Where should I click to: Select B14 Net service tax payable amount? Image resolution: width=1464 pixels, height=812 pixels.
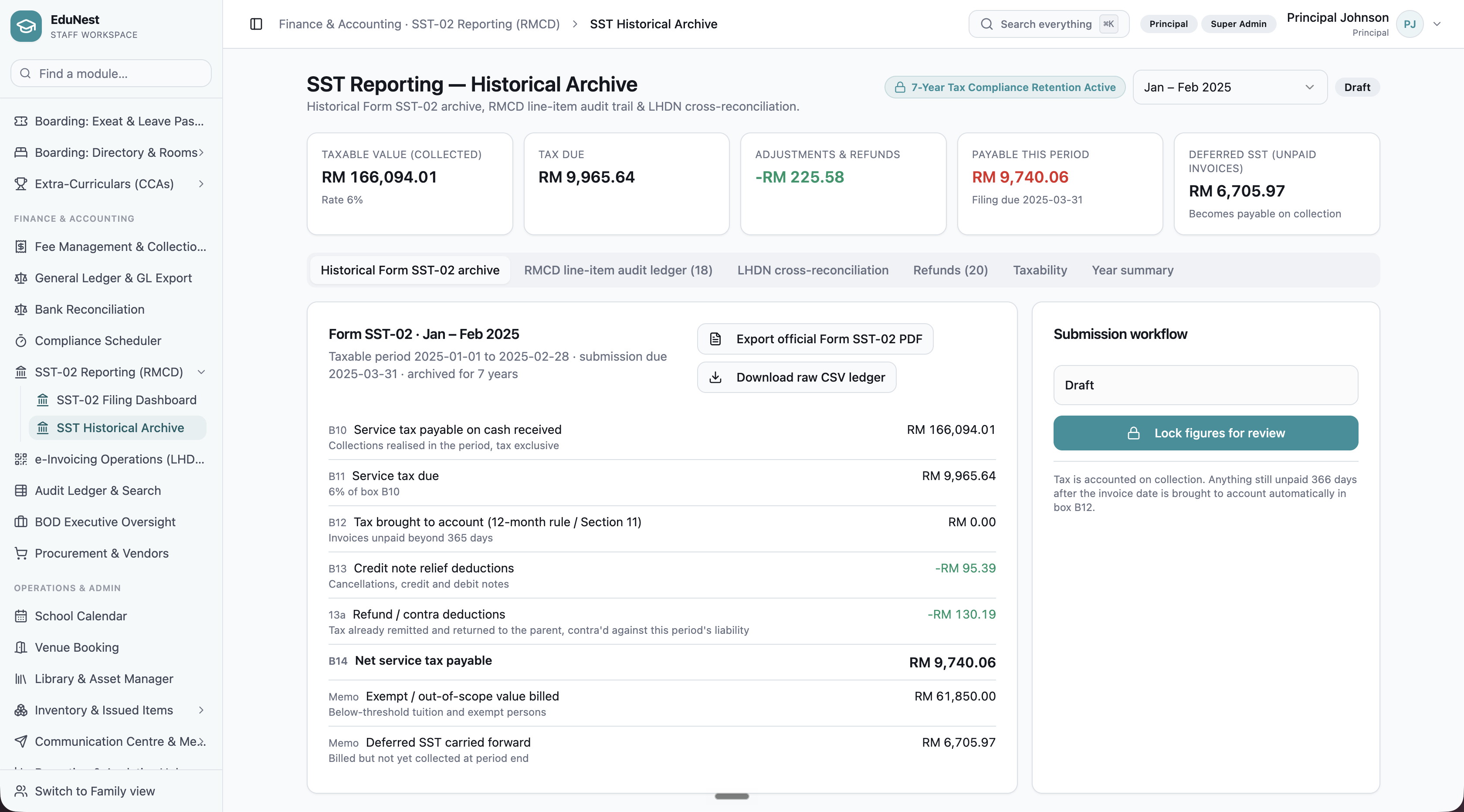[x=952, y=663]
